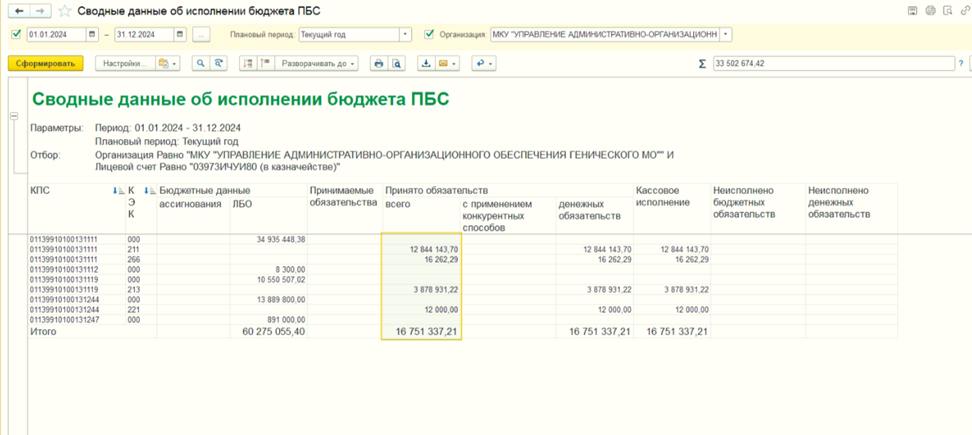The height and width of the screenshot is (435, 972).
Task: Select ЛБО cell 34 935 448,38
Action: point(269,239)
